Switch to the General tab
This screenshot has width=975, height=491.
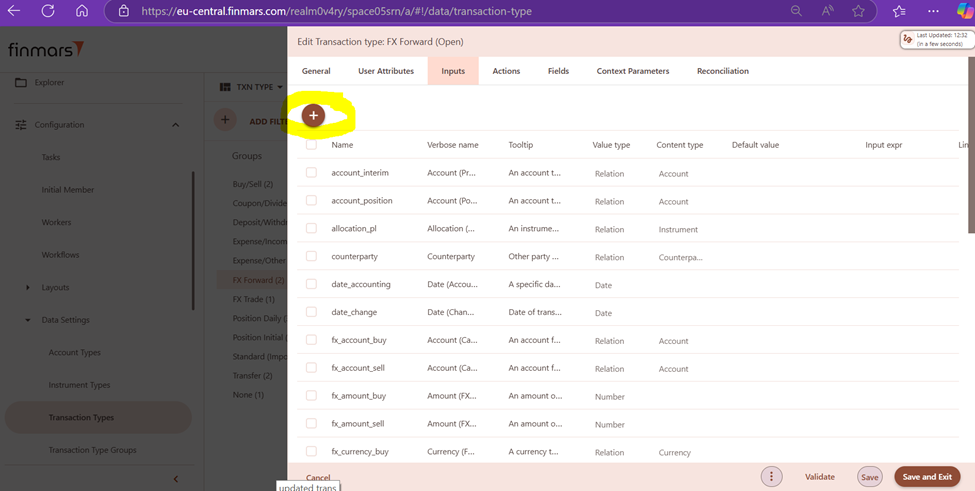pos(316,71)
